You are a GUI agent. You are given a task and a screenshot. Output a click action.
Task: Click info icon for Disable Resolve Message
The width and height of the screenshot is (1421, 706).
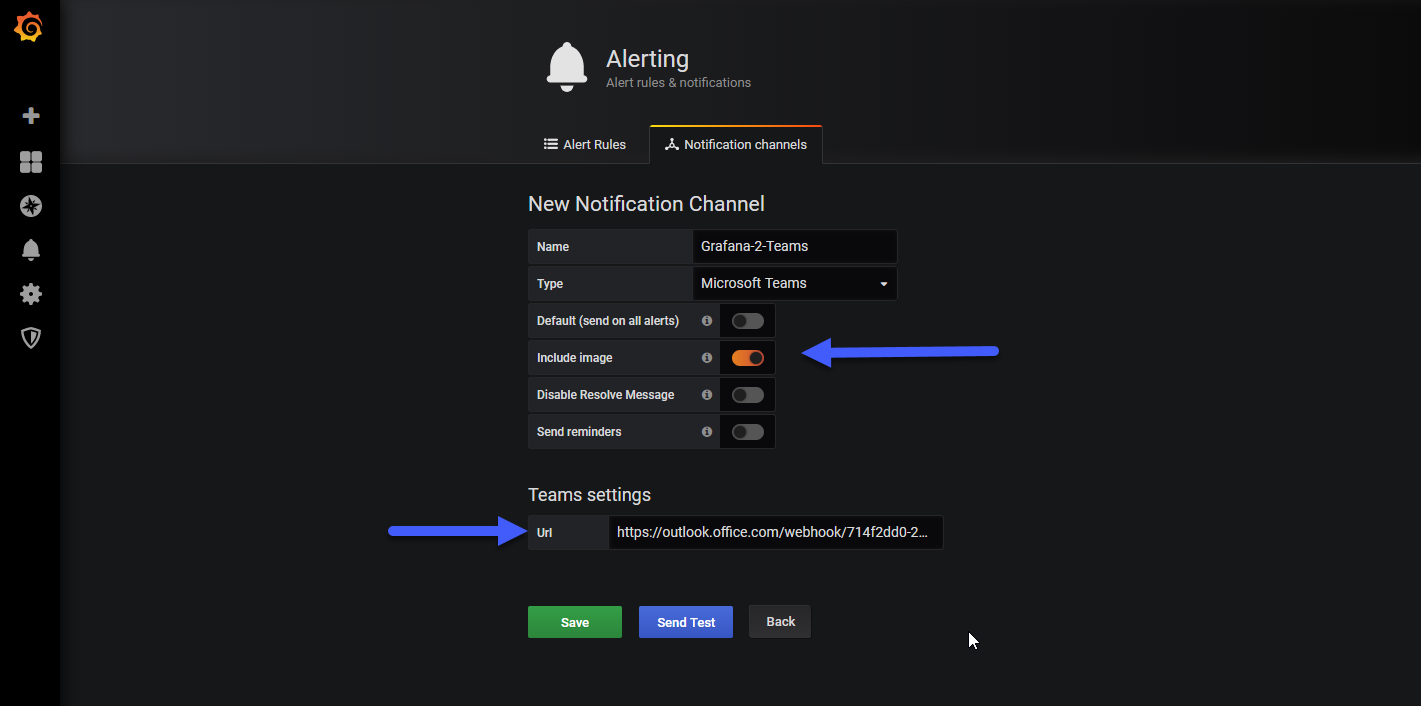pyautogui.click(x=707, y=395)
